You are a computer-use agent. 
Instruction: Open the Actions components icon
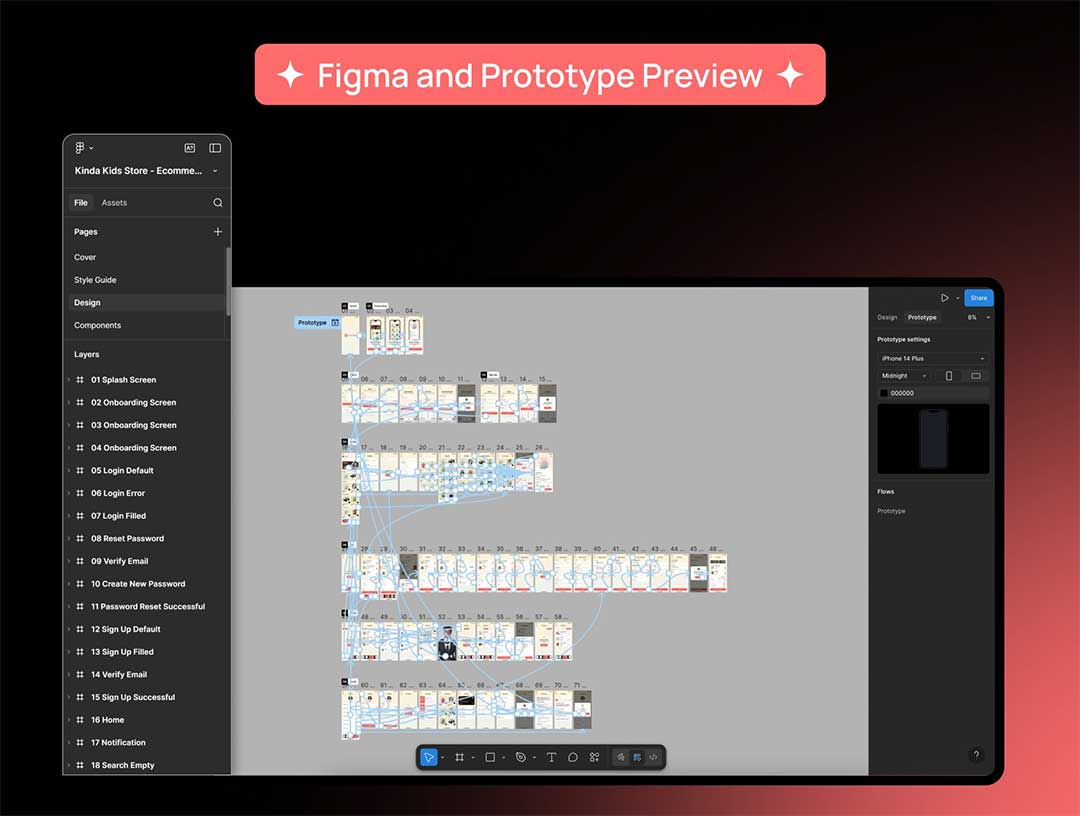(594, 757)
